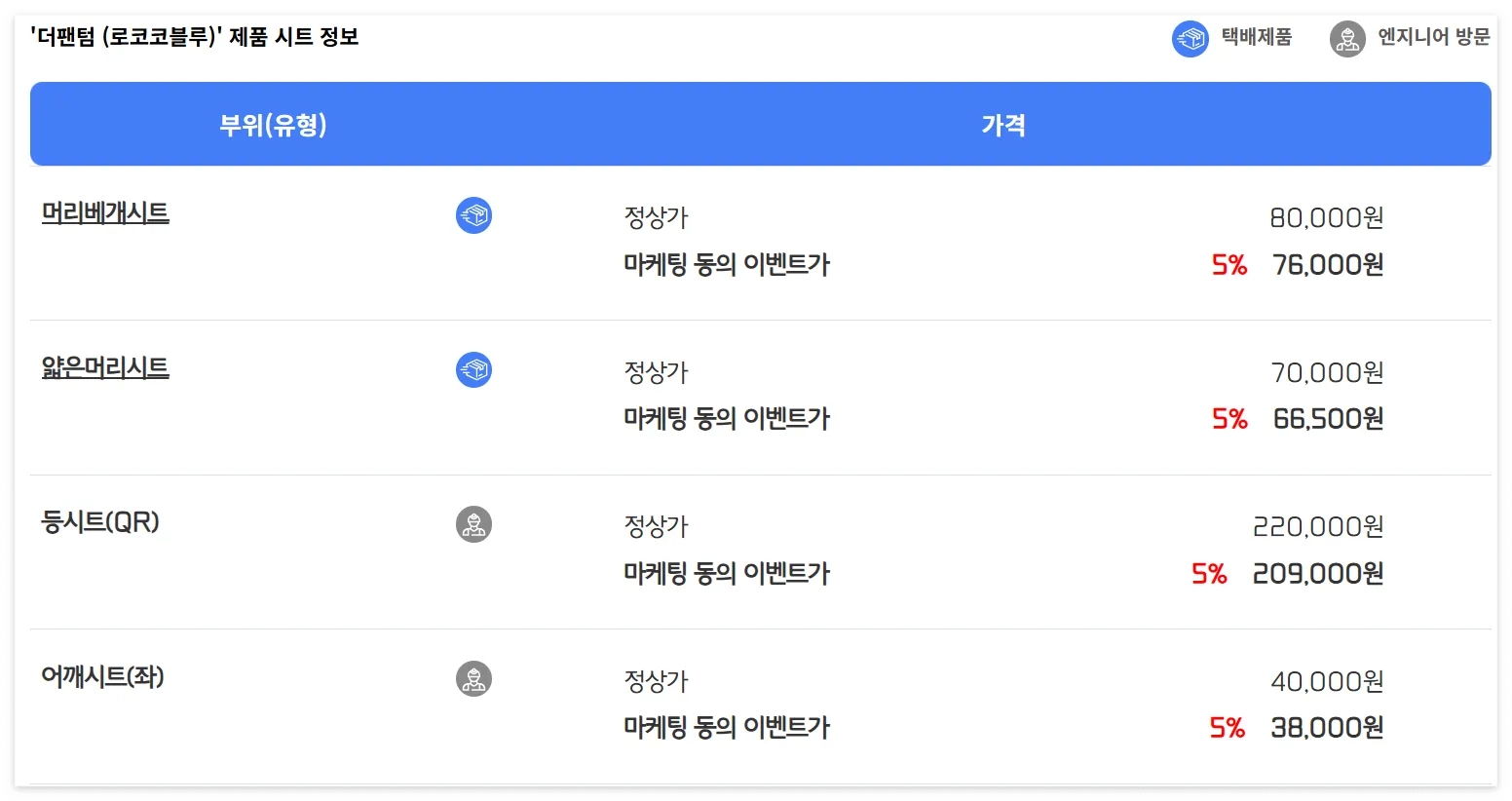The image size is (1512, 801).
Task: Click the engineer visit icon for 어깨시트(좌)
Action: click(x=474, y=677)
